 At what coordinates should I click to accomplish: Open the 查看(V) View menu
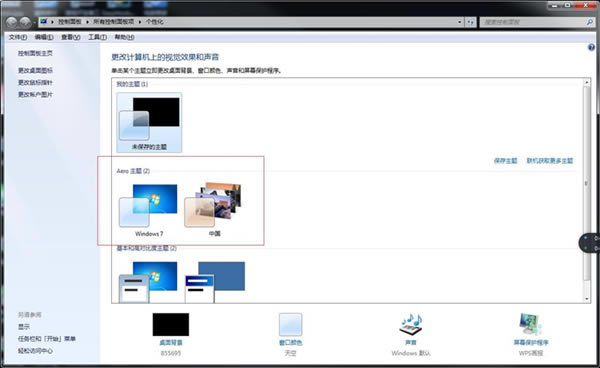(x=71, y=37)
